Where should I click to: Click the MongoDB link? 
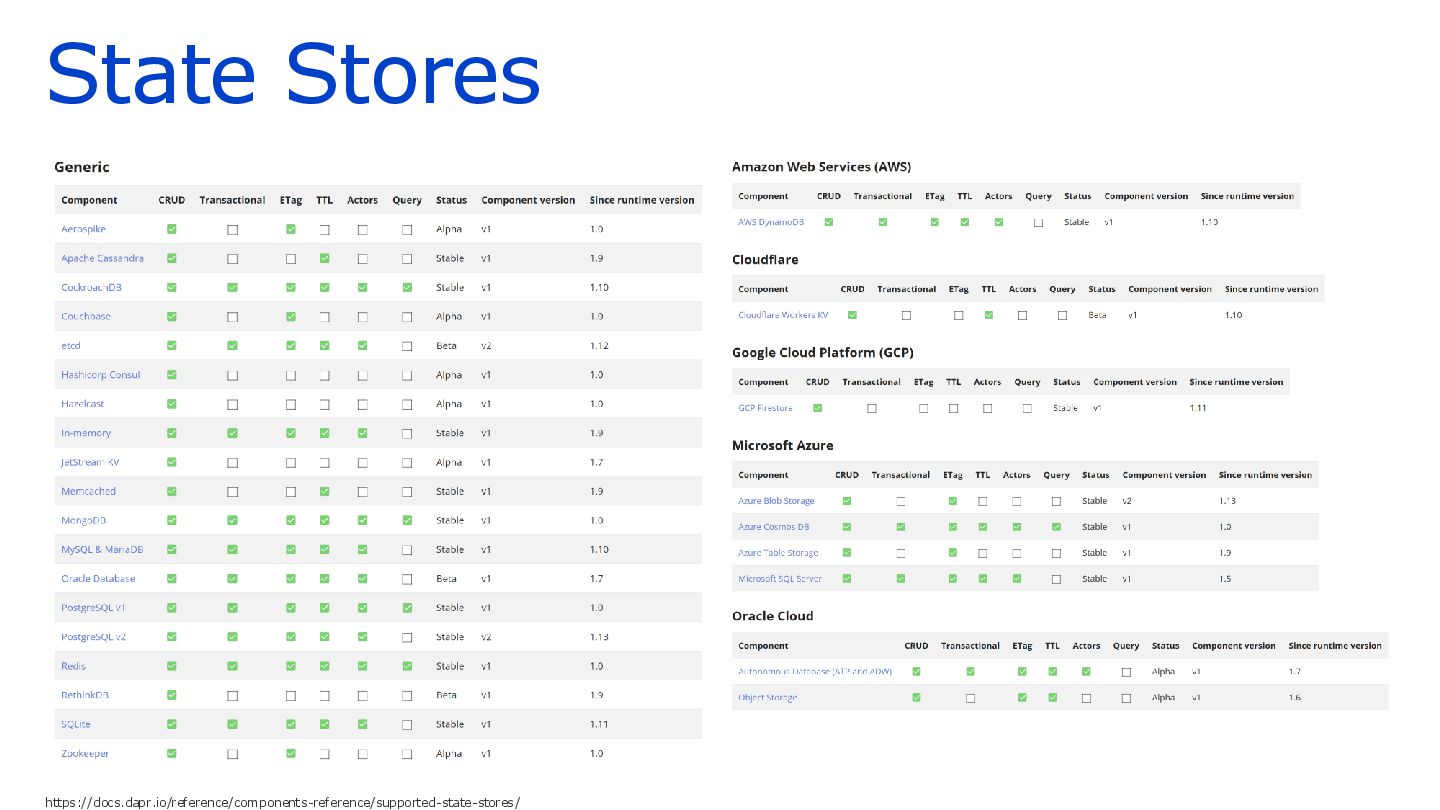[83, 520]
